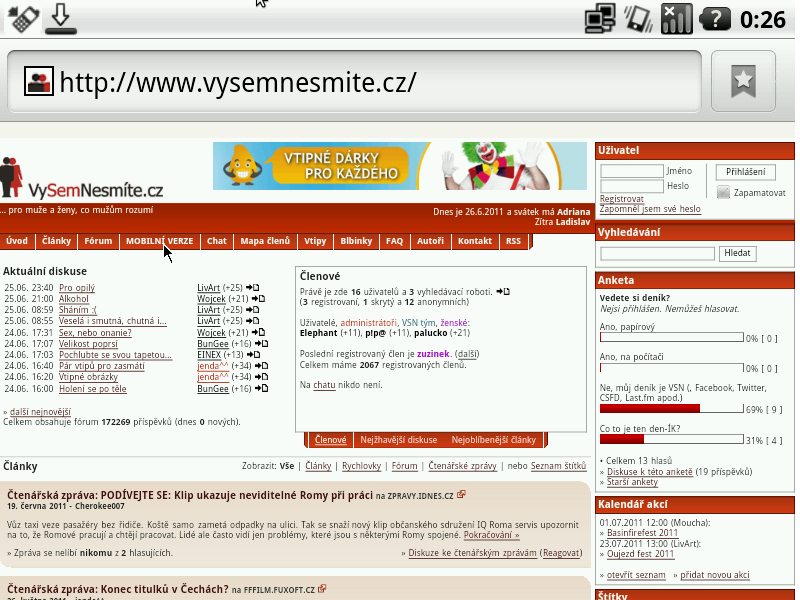Filter articles by Čtenářské zprávy
The image size is (800, 600).
click(462, 466)
